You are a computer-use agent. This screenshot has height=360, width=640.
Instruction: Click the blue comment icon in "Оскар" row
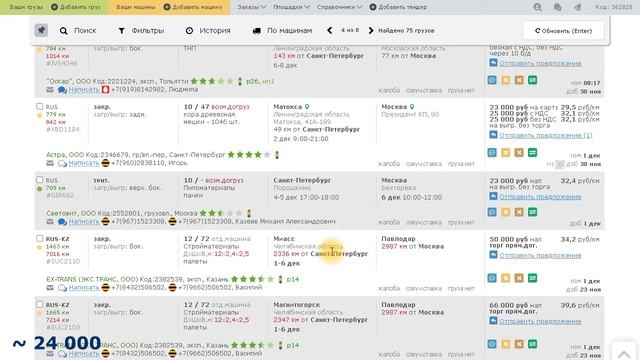pos(492,80)
